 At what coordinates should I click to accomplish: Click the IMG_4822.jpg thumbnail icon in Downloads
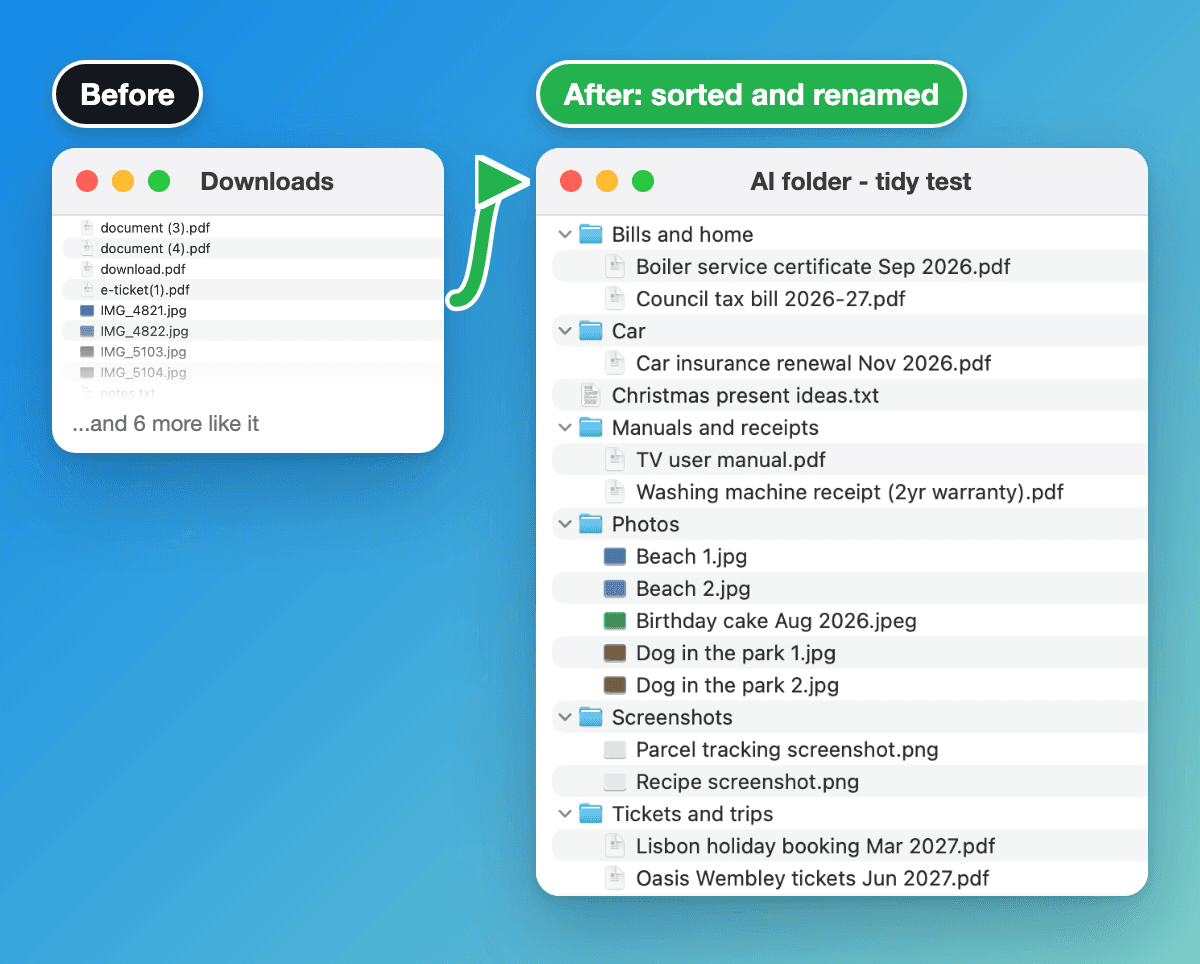(x=87, y=331)
